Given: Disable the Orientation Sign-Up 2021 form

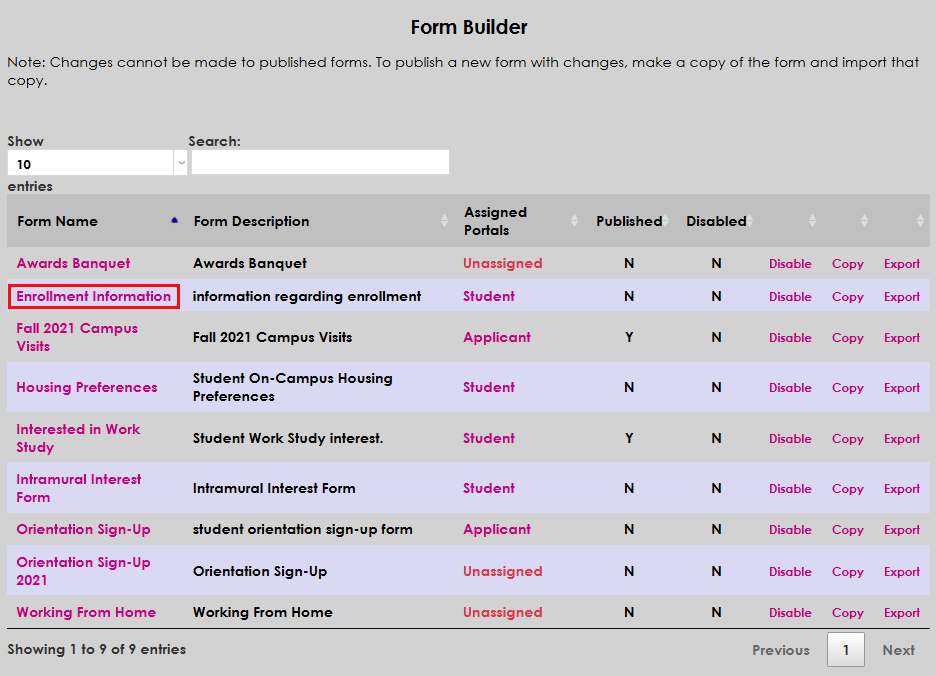Looking at the screenshot, I should coord(790,571).
